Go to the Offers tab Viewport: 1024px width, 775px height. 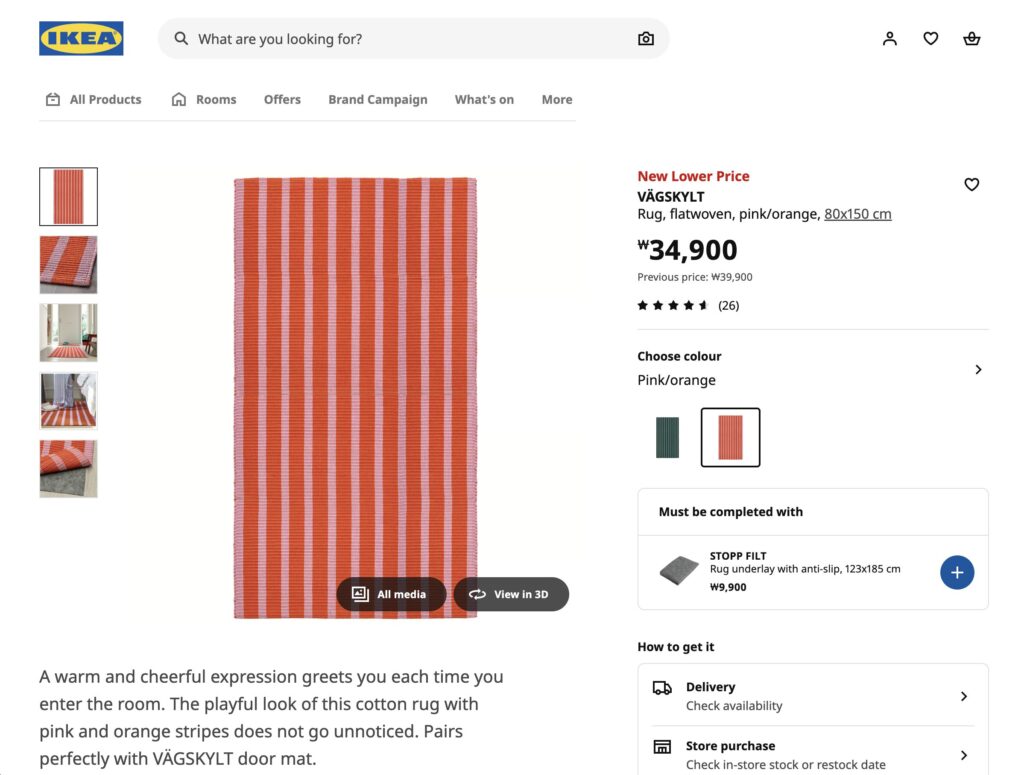tap(282, 100)
